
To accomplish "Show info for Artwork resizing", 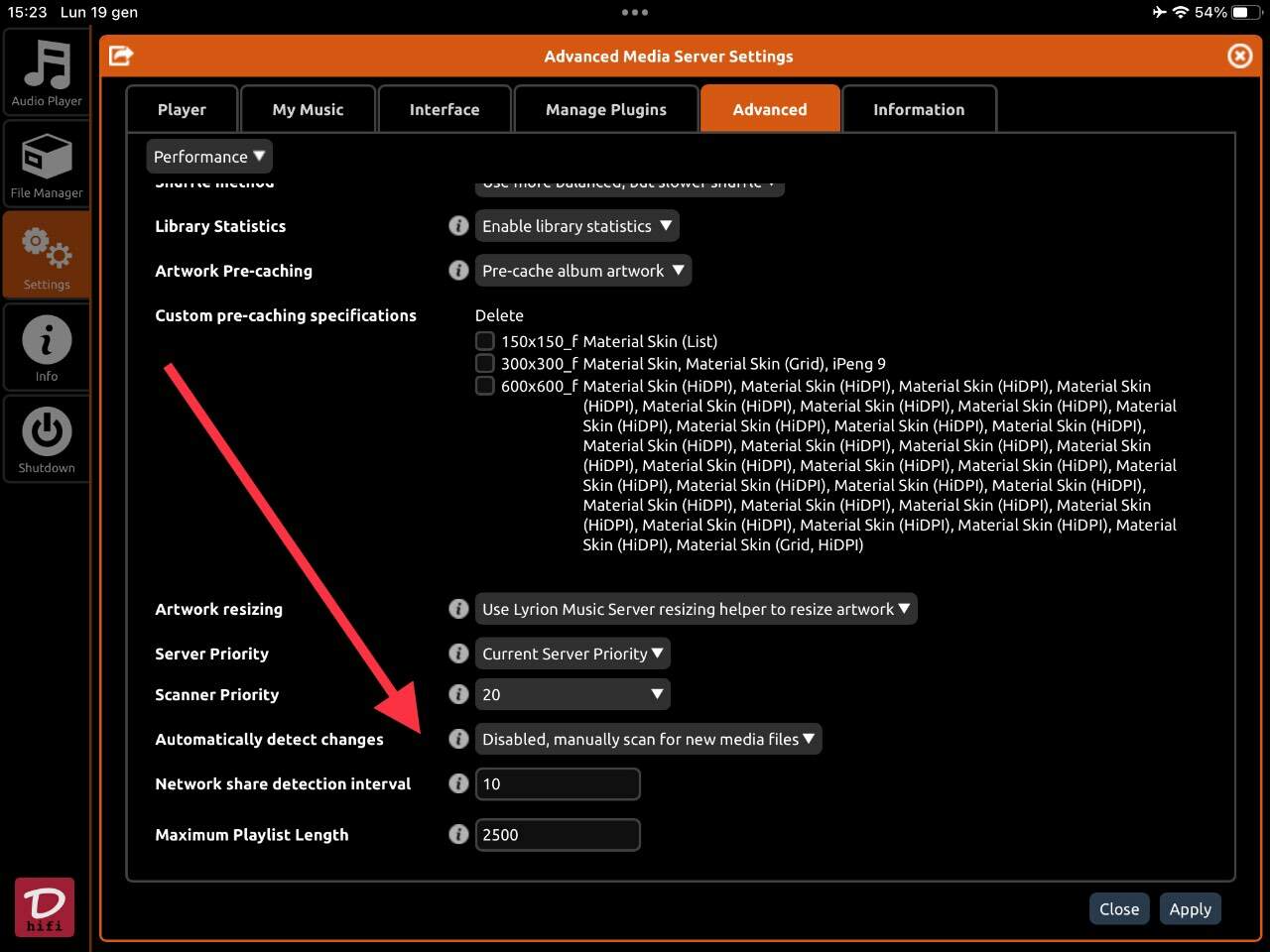I will [458, 609].
